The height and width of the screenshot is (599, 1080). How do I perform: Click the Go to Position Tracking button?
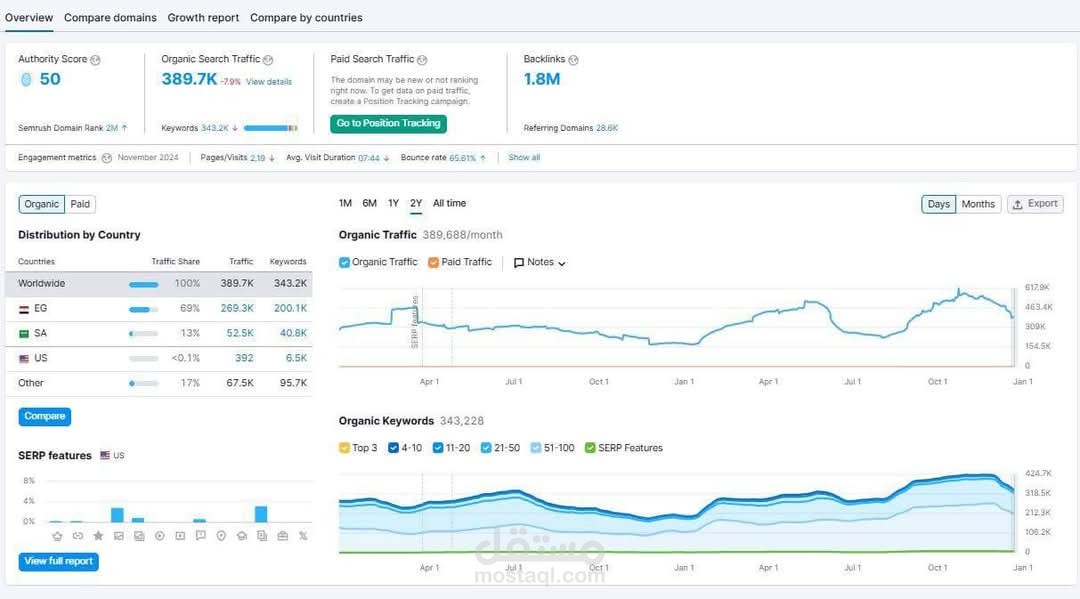(388, 124)
